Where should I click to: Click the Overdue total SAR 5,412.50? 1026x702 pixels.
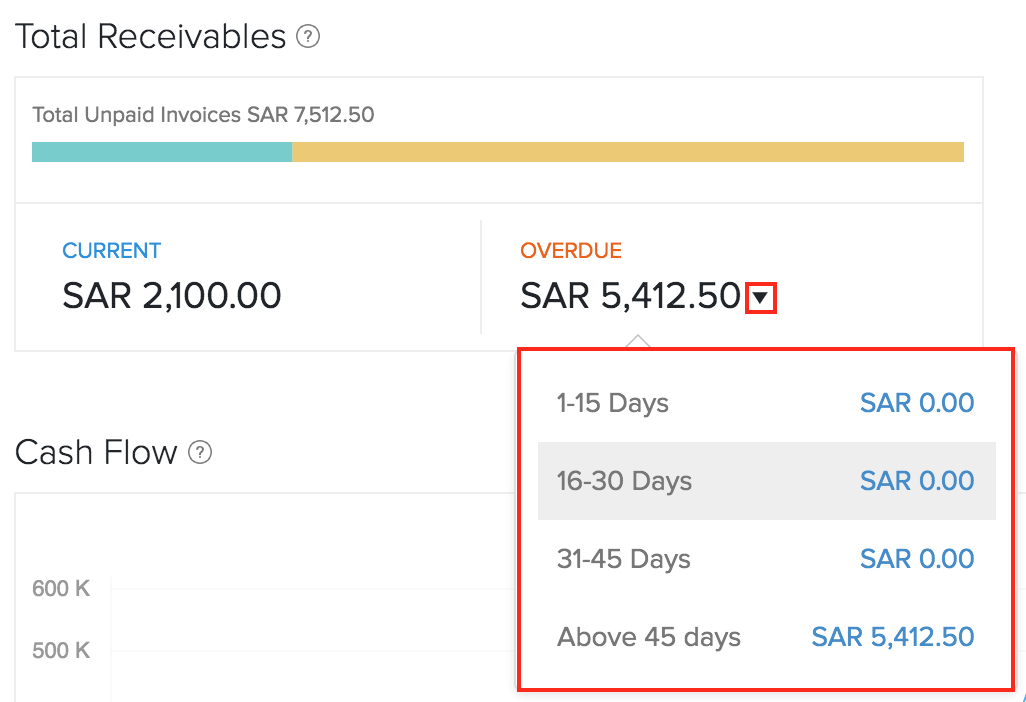click(630, 296)
